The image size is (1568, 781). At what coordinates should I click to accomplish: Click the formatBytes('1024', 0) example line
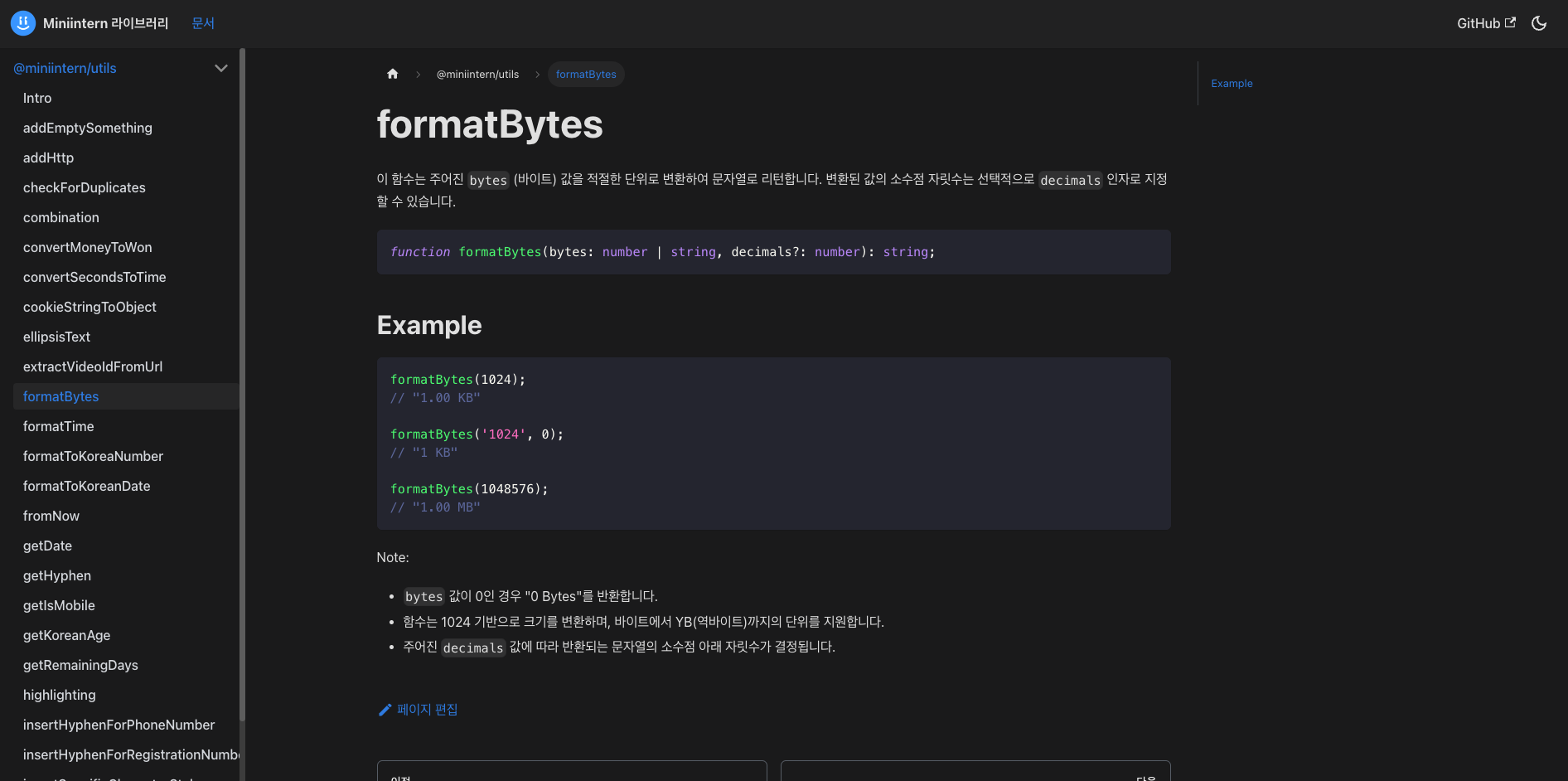[x=477, y=434]
